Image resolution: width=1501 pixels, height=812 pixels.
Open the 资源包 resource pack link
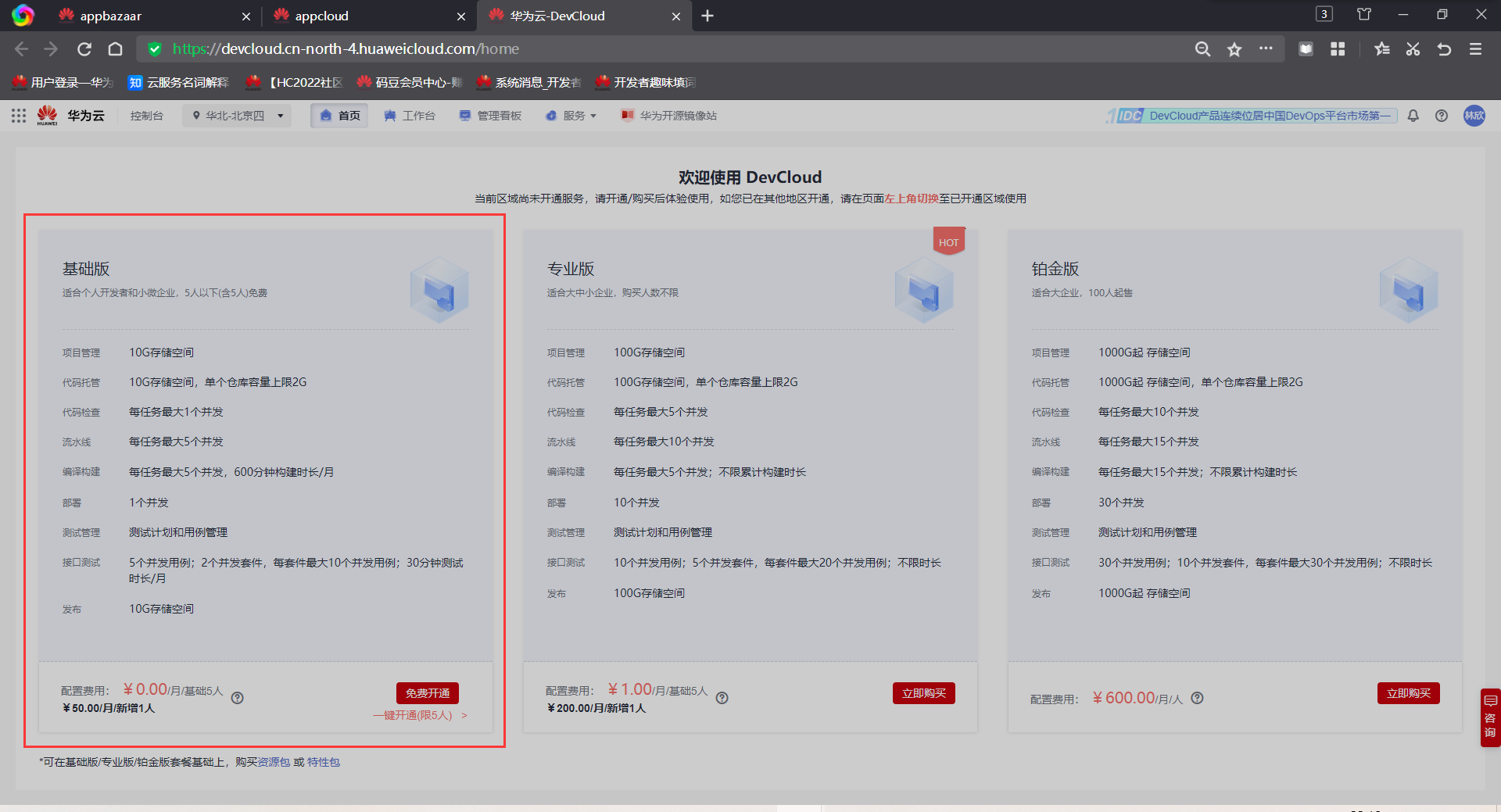pos(274,762)
